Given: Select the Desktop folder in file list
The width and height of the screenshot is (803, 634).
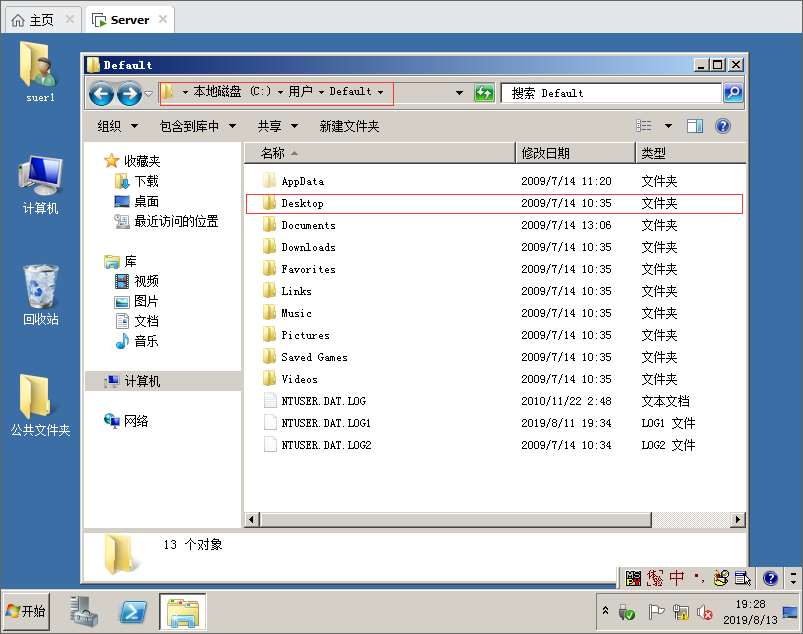Looking at the screenshot, I should point(302,203).
